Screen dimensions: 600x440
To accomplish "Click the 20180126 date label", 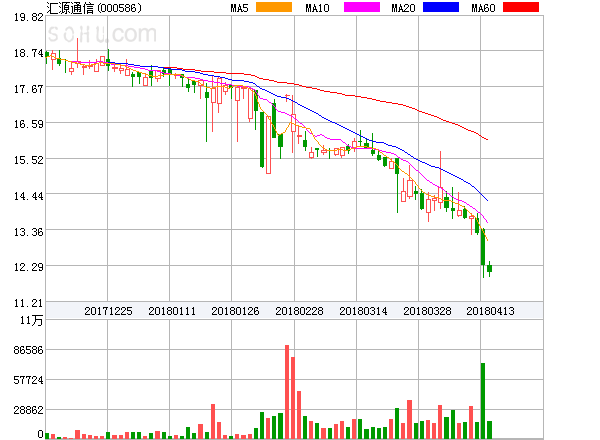I will 235,311.
